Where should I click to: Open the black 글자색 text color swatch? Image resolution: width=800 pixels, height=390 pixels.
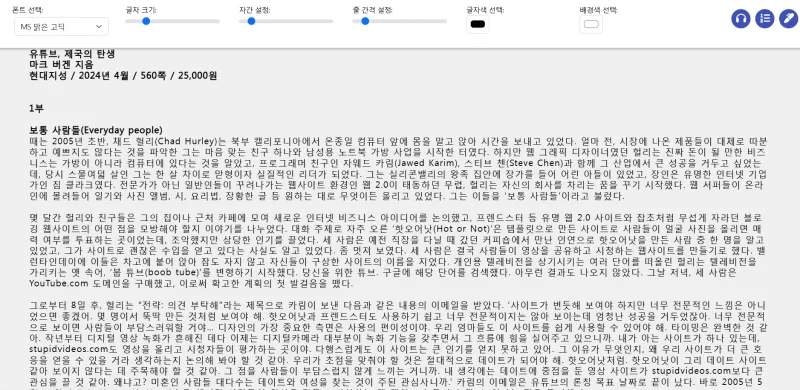tap(478, 25)
